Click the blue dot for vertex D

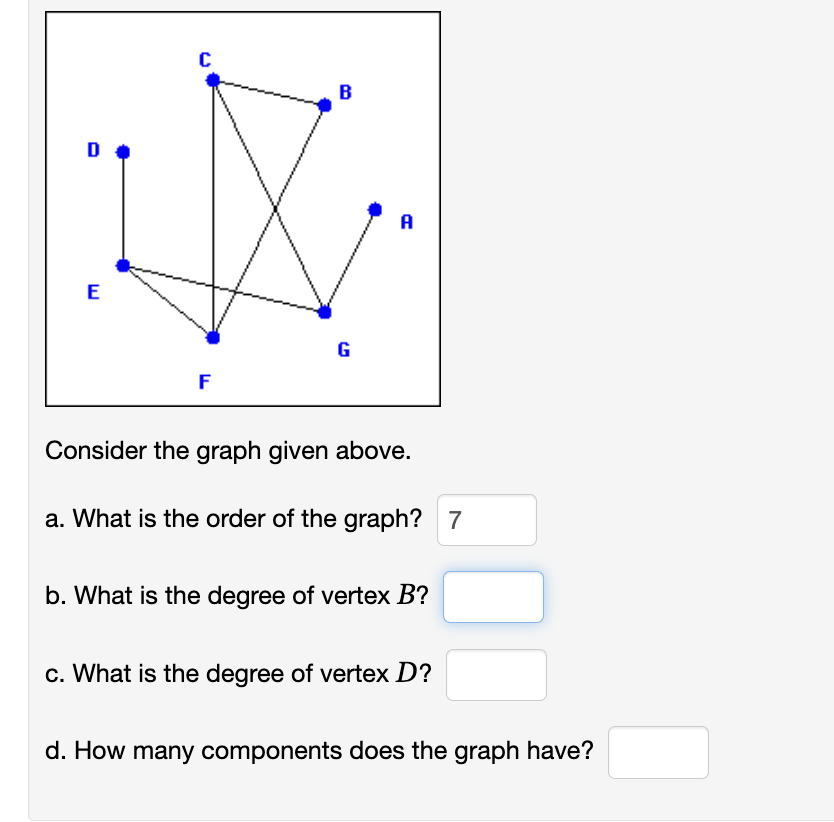click(123, 151)
